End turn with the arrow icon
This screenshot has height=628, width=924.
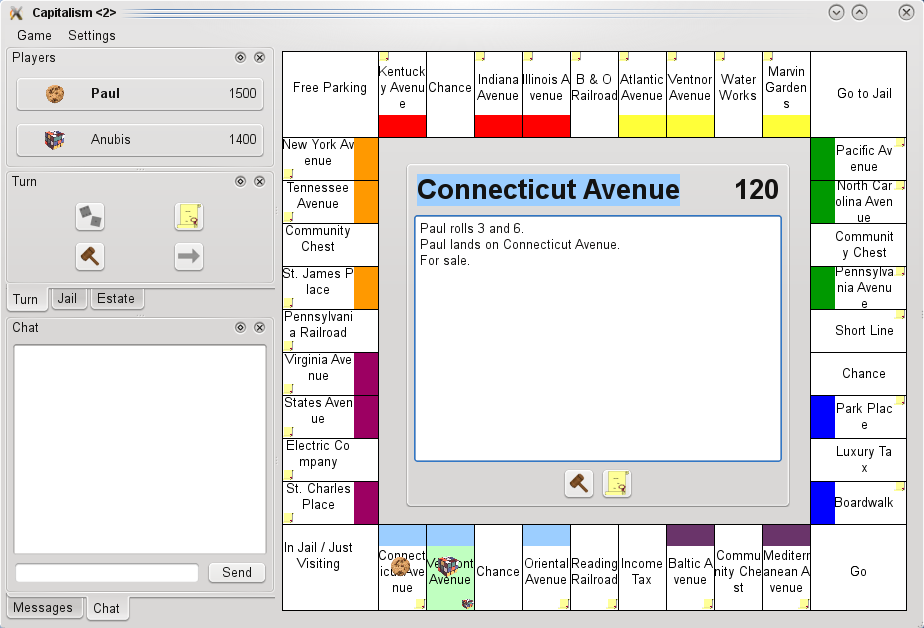pos(189,256)
